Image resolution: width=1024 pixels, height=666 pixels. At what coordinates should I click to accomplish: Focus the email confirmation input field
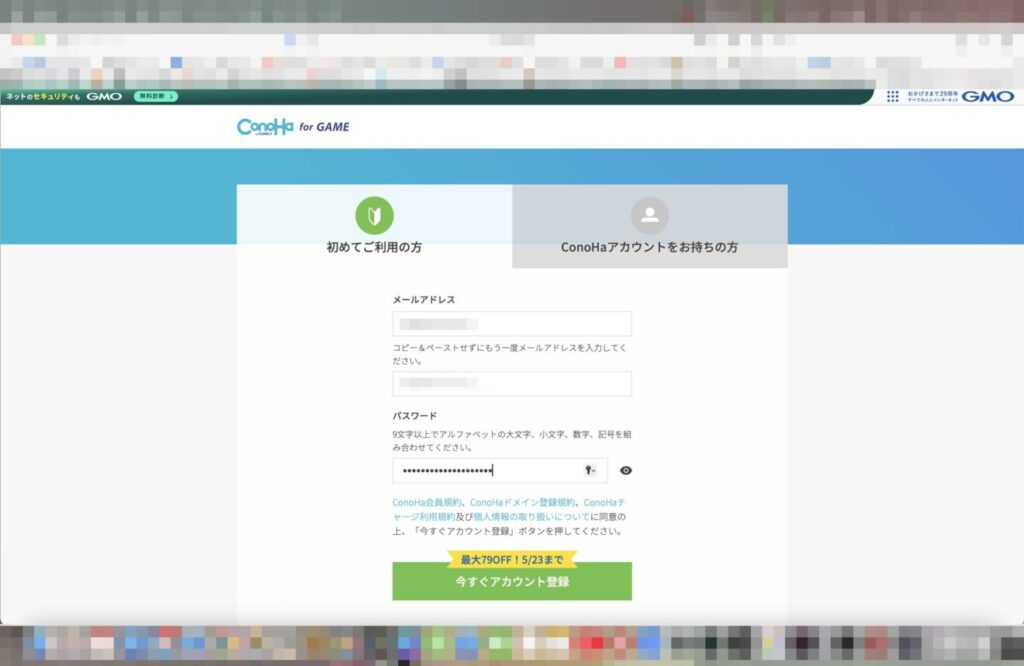point(512,384)
